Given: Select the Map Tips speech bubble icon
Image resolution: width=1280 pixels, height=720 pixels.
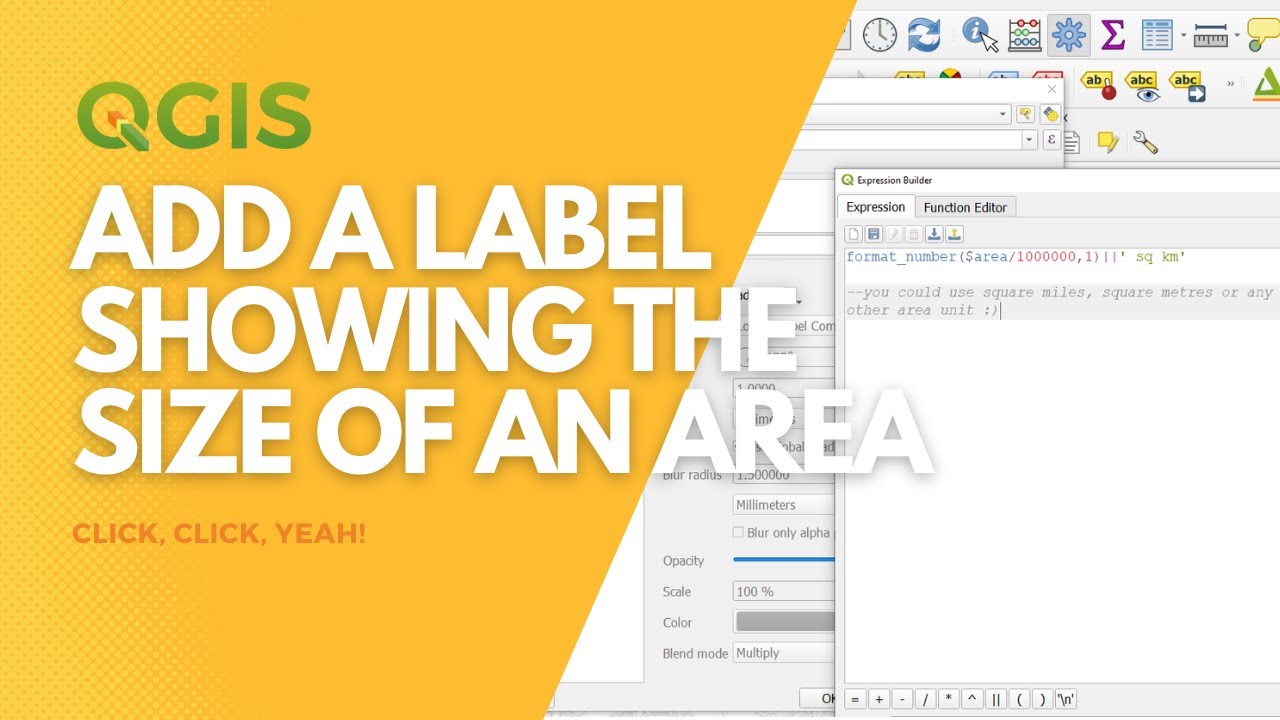Looking at the screenshot, I should point(1264,35).
